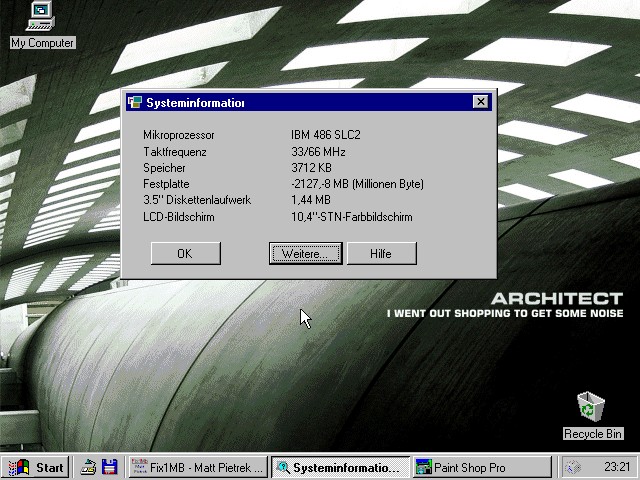This screenshot has width=640, height=480.
Task: Click the 'IBM 486 SLC2' value
Action: coord(326,135)
